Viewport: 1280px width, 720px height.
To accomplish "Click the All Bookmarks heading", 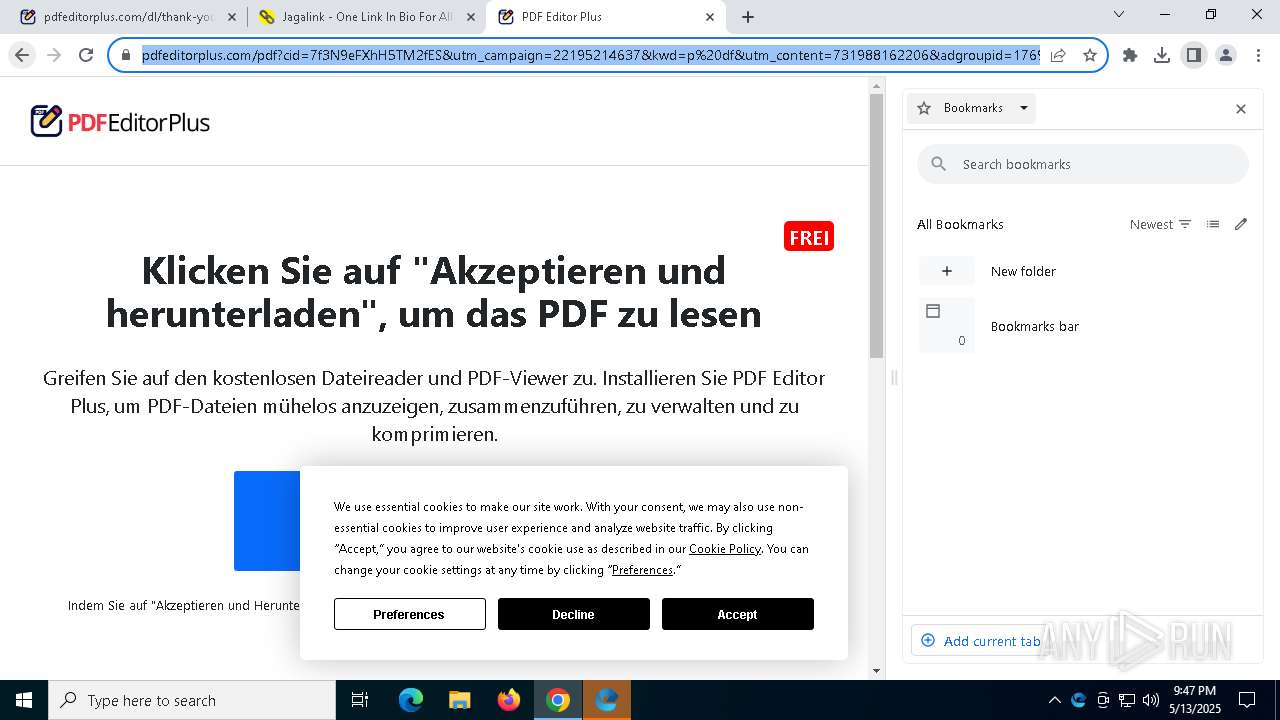I will click(960, 224).
